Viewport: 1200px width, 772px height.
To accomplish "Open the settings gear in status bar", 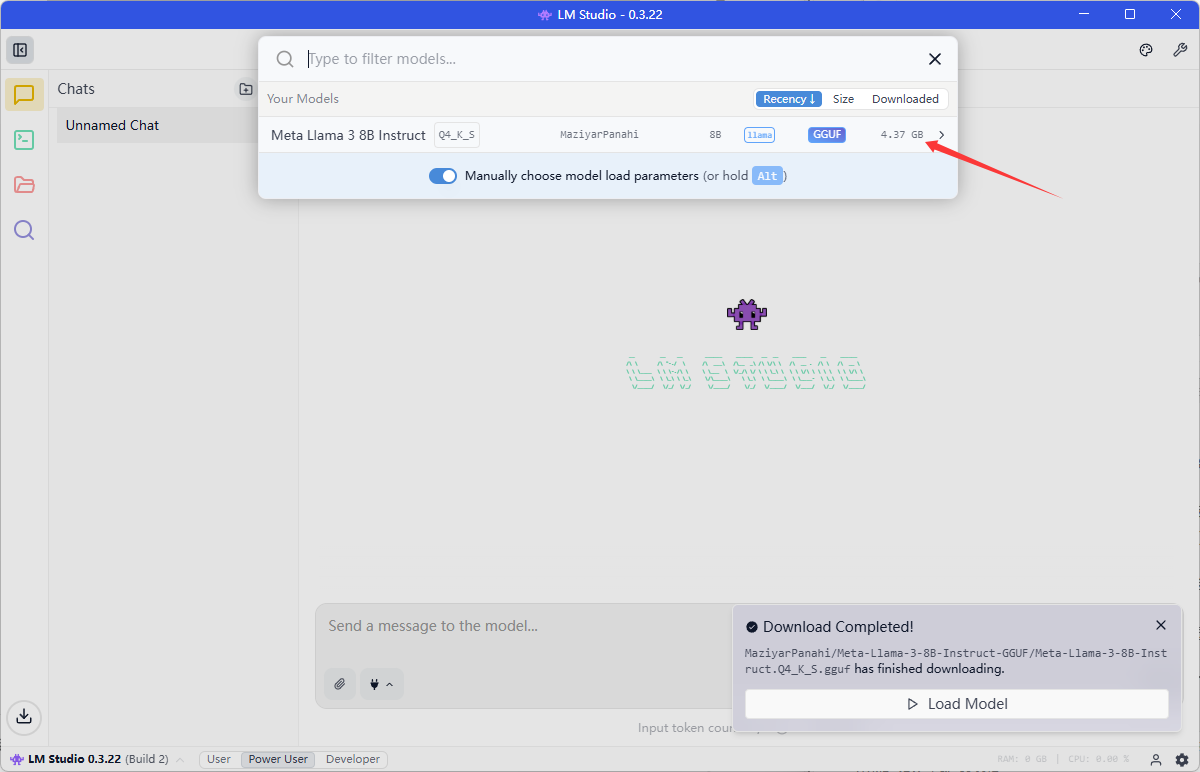I will (x=1182, y=760).
